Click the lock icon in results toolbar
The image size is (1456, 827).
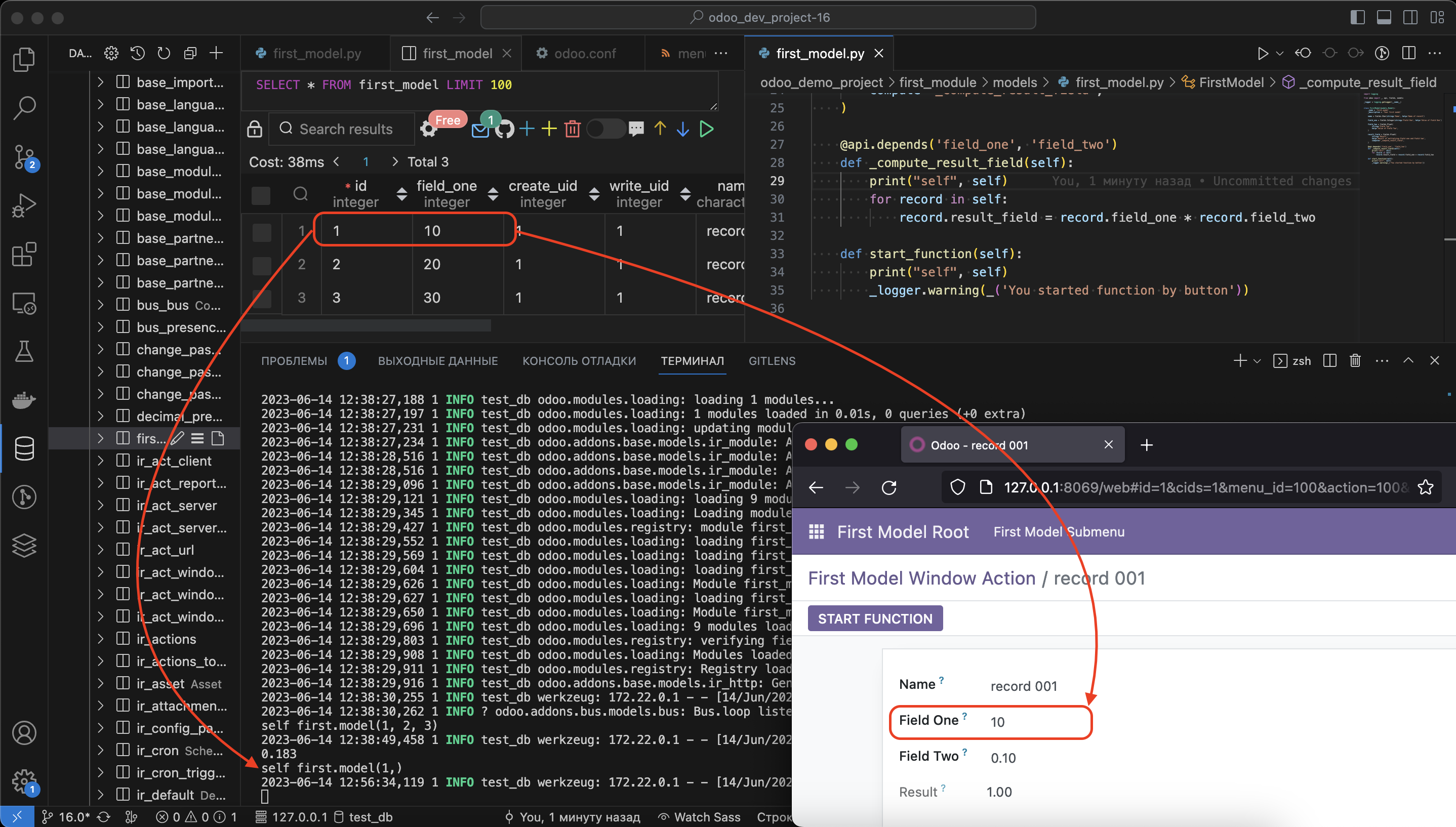click(x=255, y=129)
